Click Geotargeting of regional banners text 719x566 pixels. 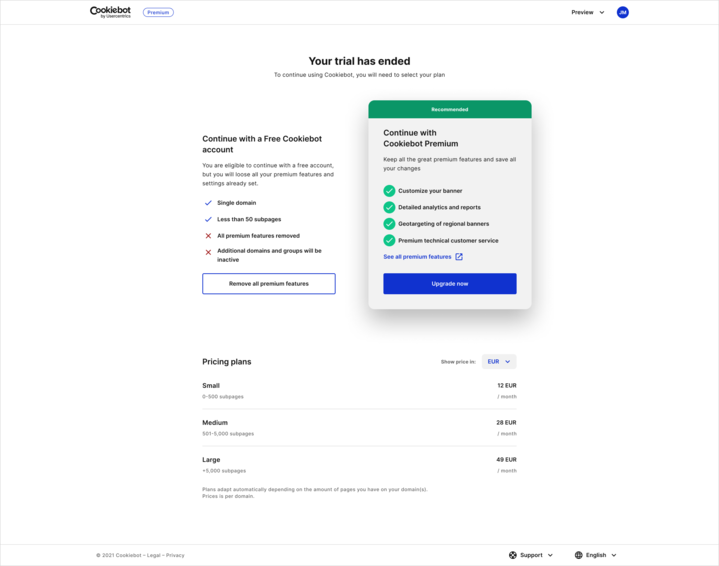point(443,224)
